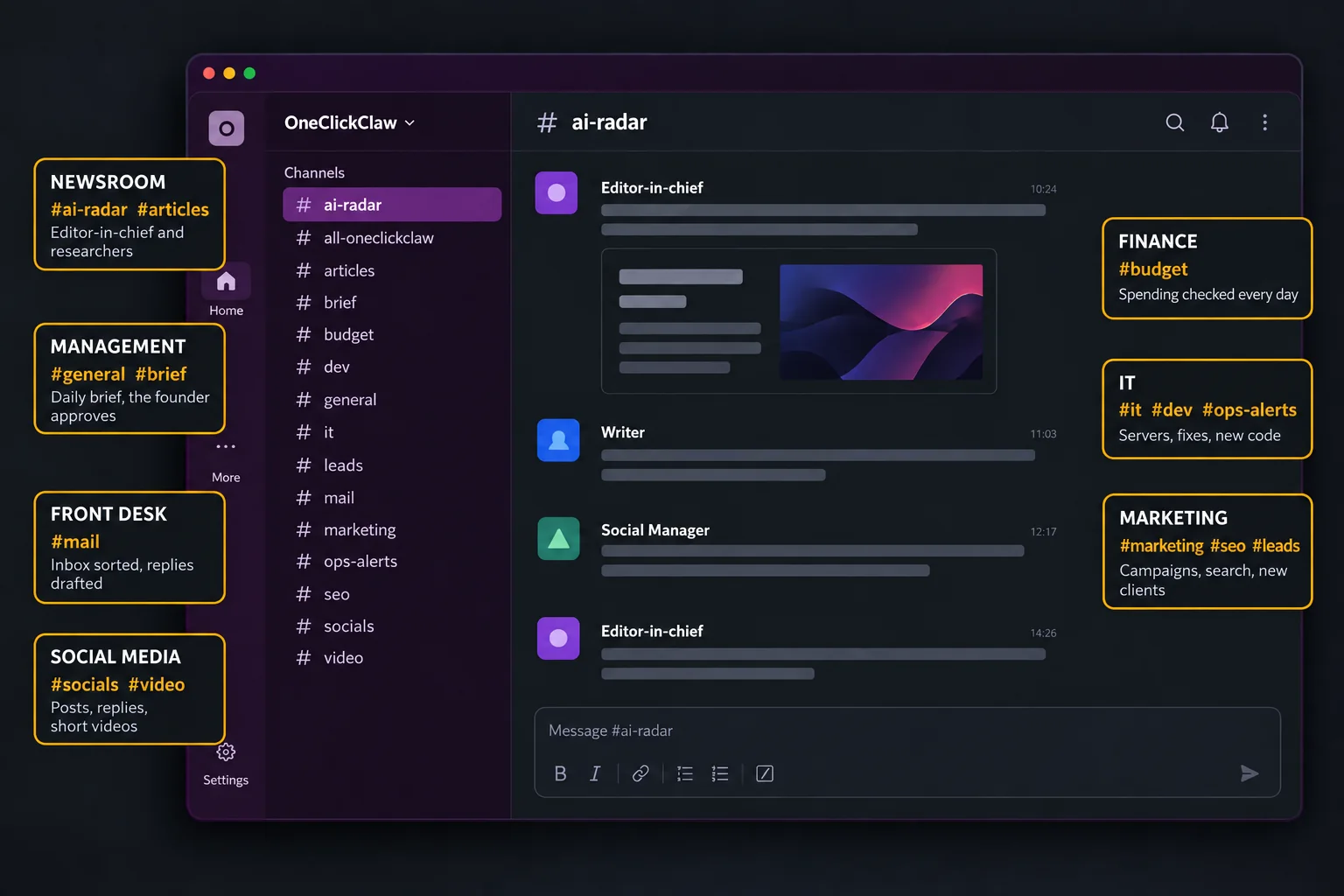Click the slash command shortcut icon
The width and height of the screenshot is (1344, 896).
point(765,773)
